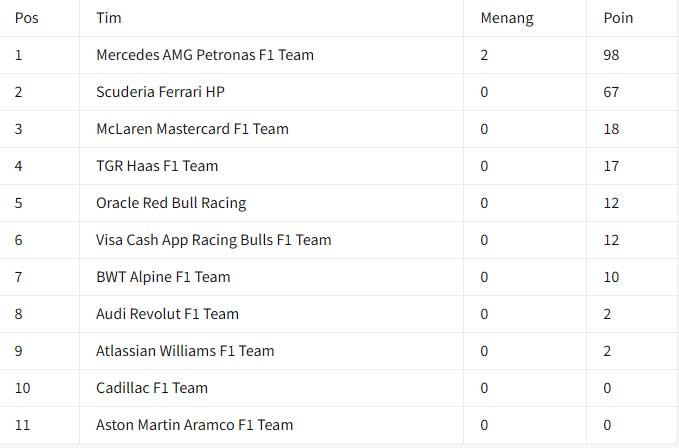This screenshot has width=679, height=448.
Task: Click McLaren points value 18
Action: point(611,129)
